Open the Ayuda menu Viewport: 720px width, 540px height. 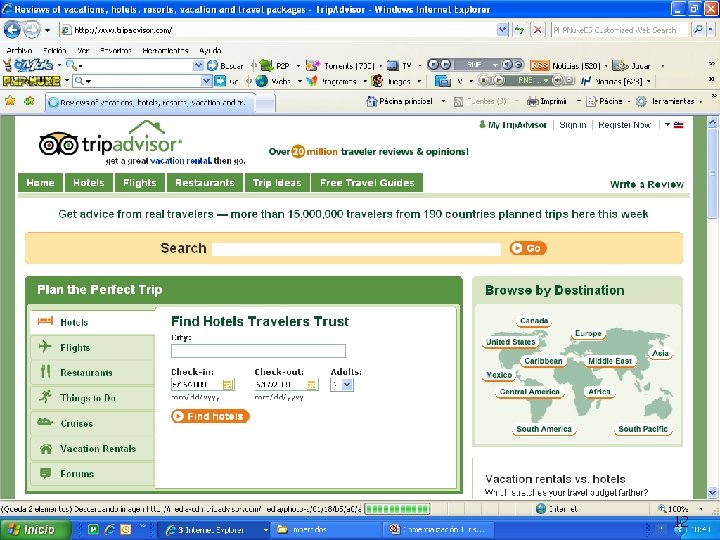(x=210, y=51)
